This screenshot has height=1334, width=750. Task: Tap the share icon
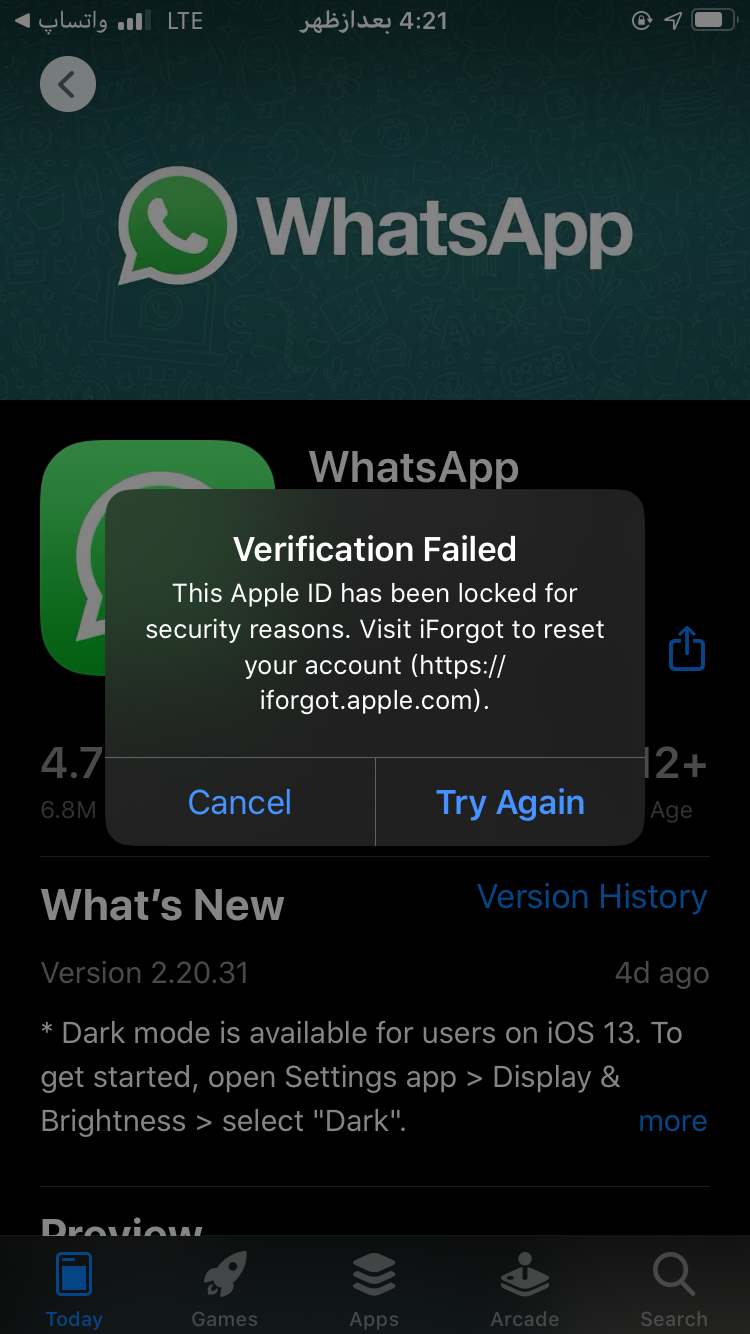(687, 648)
